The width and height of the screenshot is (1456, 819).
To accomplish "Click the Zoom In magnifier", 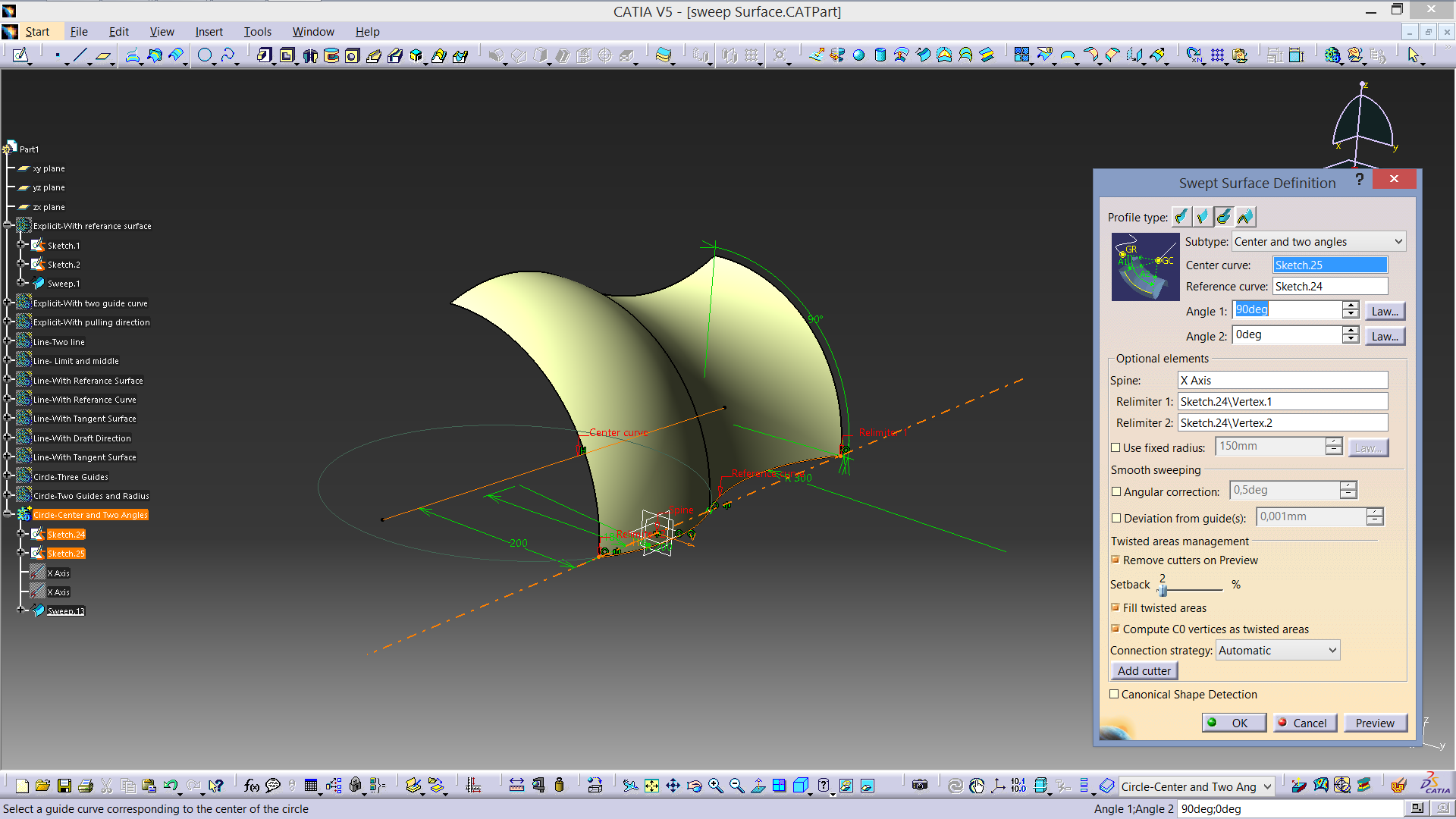I will [x=715, y=786].
